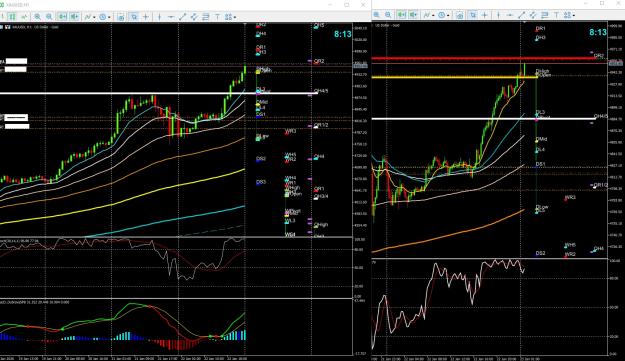
Task: Click the 8:13 candle timer on left chart
Action: tap(343, 34)
